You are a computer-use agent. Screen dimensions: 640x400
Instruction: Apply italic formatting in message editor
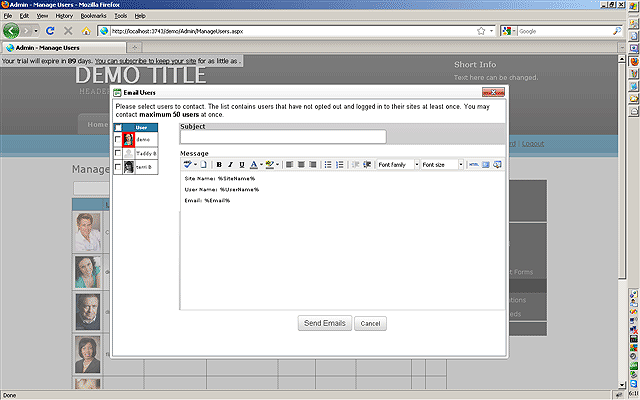[x=230, y=164]
